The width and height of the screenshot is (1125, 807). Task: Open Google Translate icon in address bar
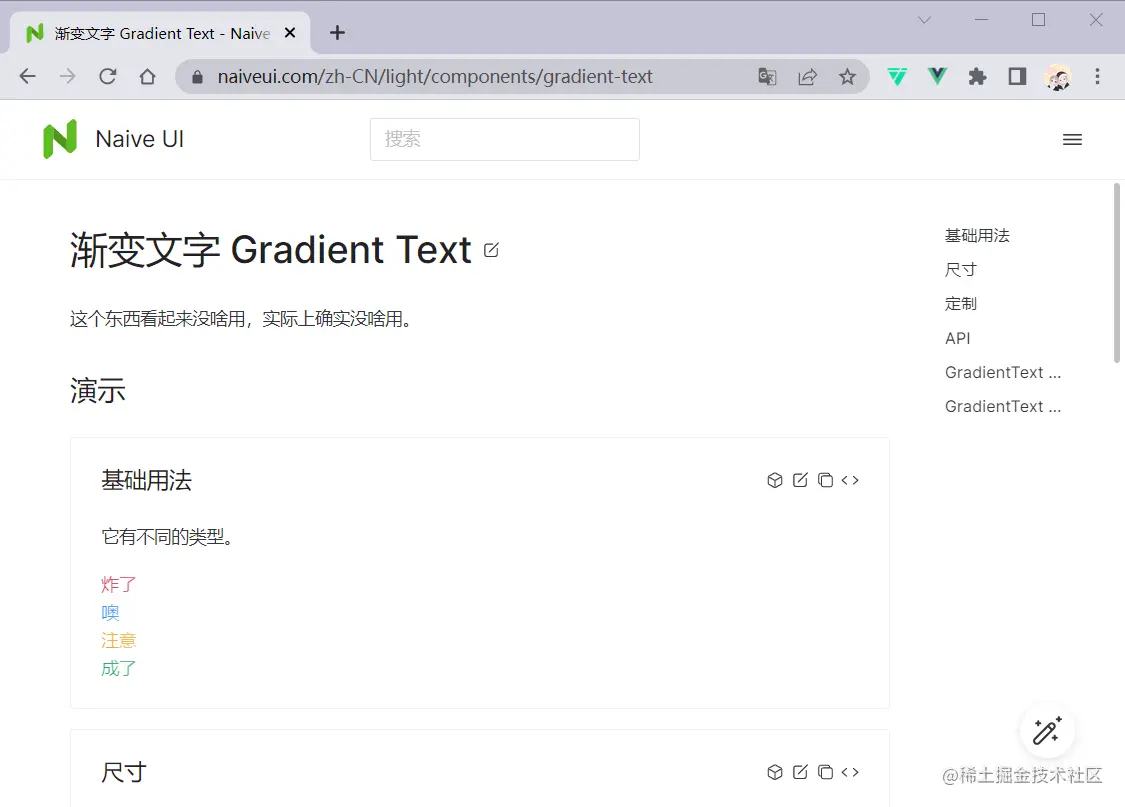767,76
